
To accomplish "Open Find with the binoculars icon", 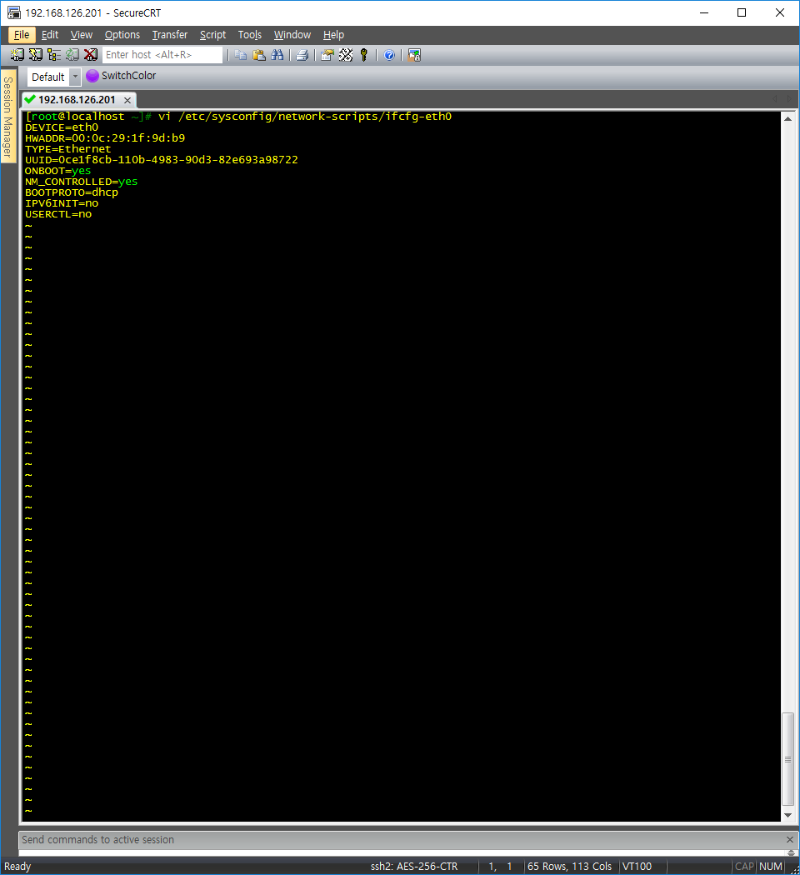I will (277, 55).
